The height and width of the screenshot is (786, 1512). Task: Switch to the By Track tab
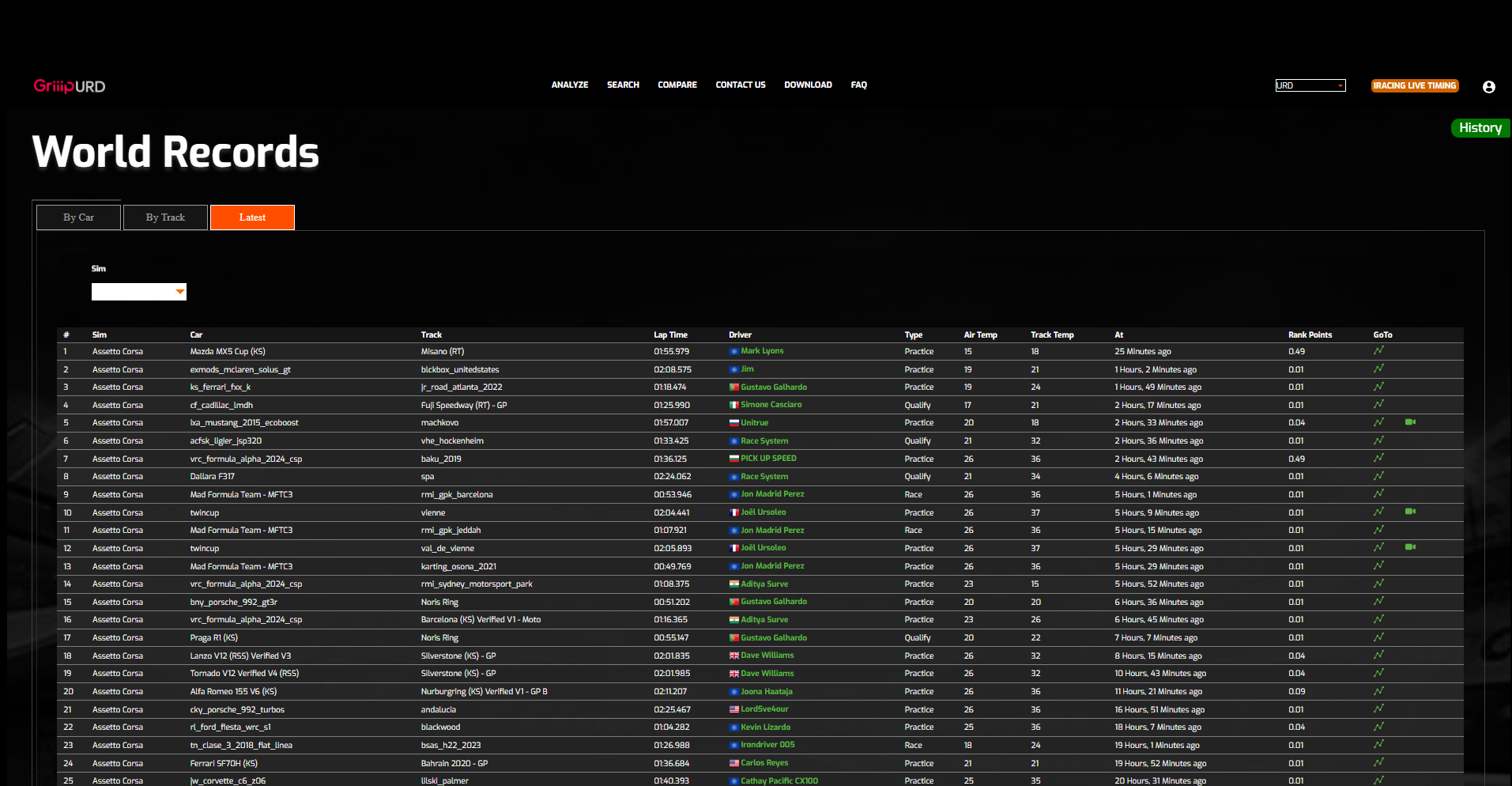coord(165,217)
